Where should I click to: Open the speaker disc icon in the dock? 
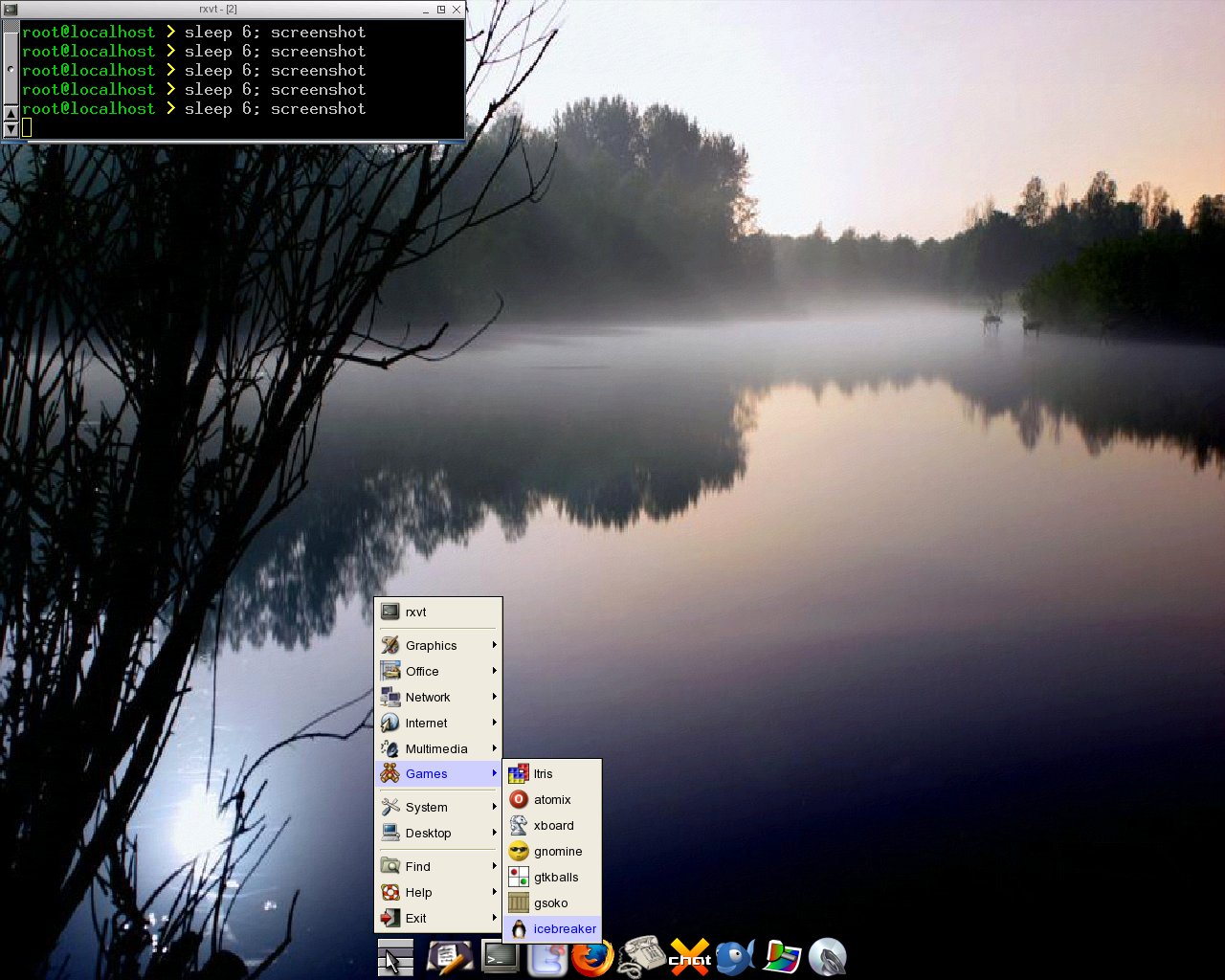coord(828,957)
